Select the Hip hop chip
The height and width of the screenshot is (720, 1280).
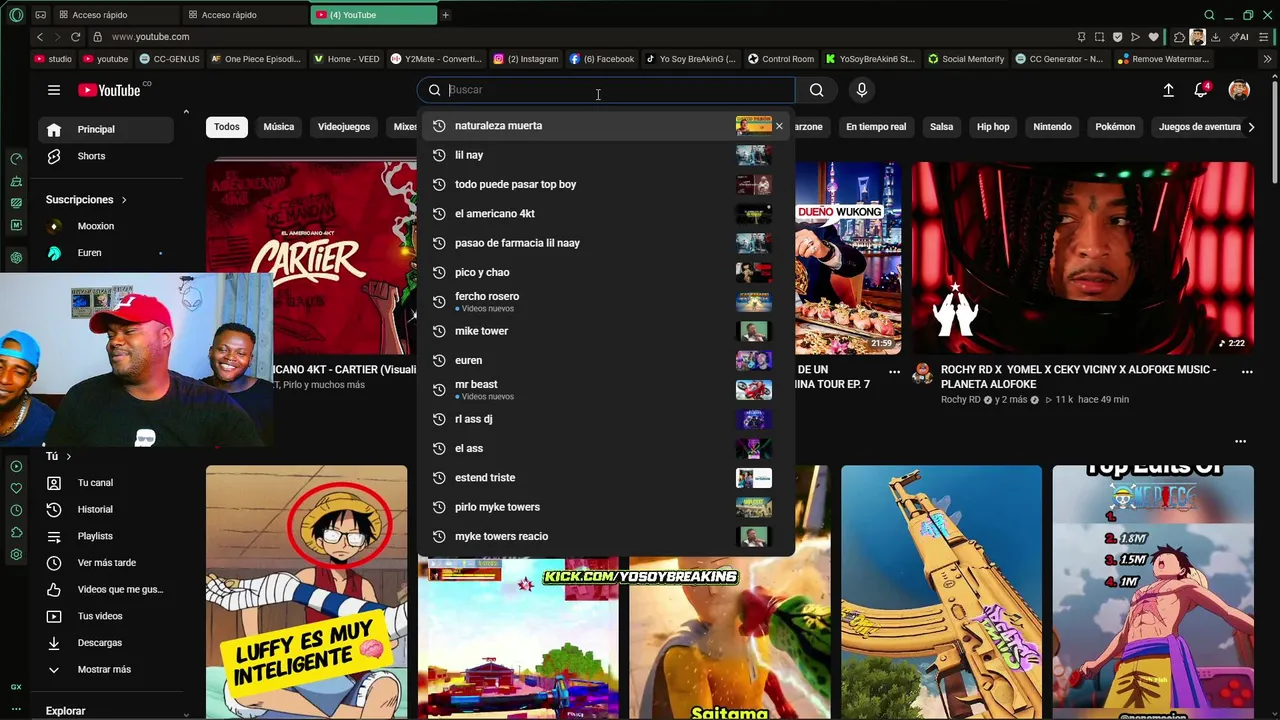click(993, 127)
